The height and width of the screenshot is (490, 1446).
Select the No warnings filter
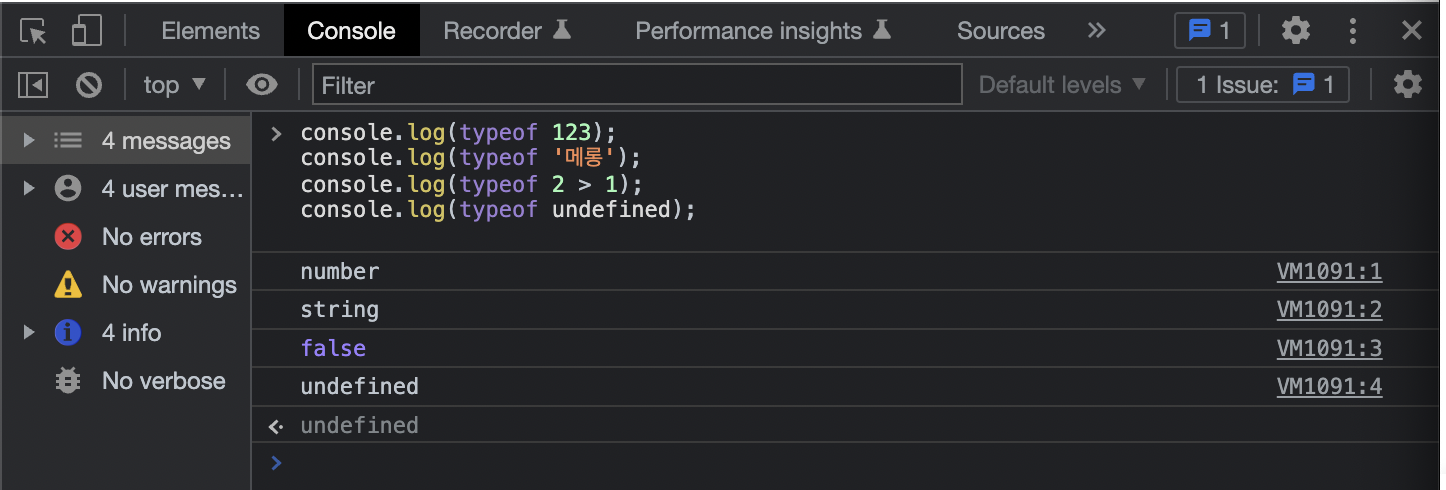click(x=145, y=285)
